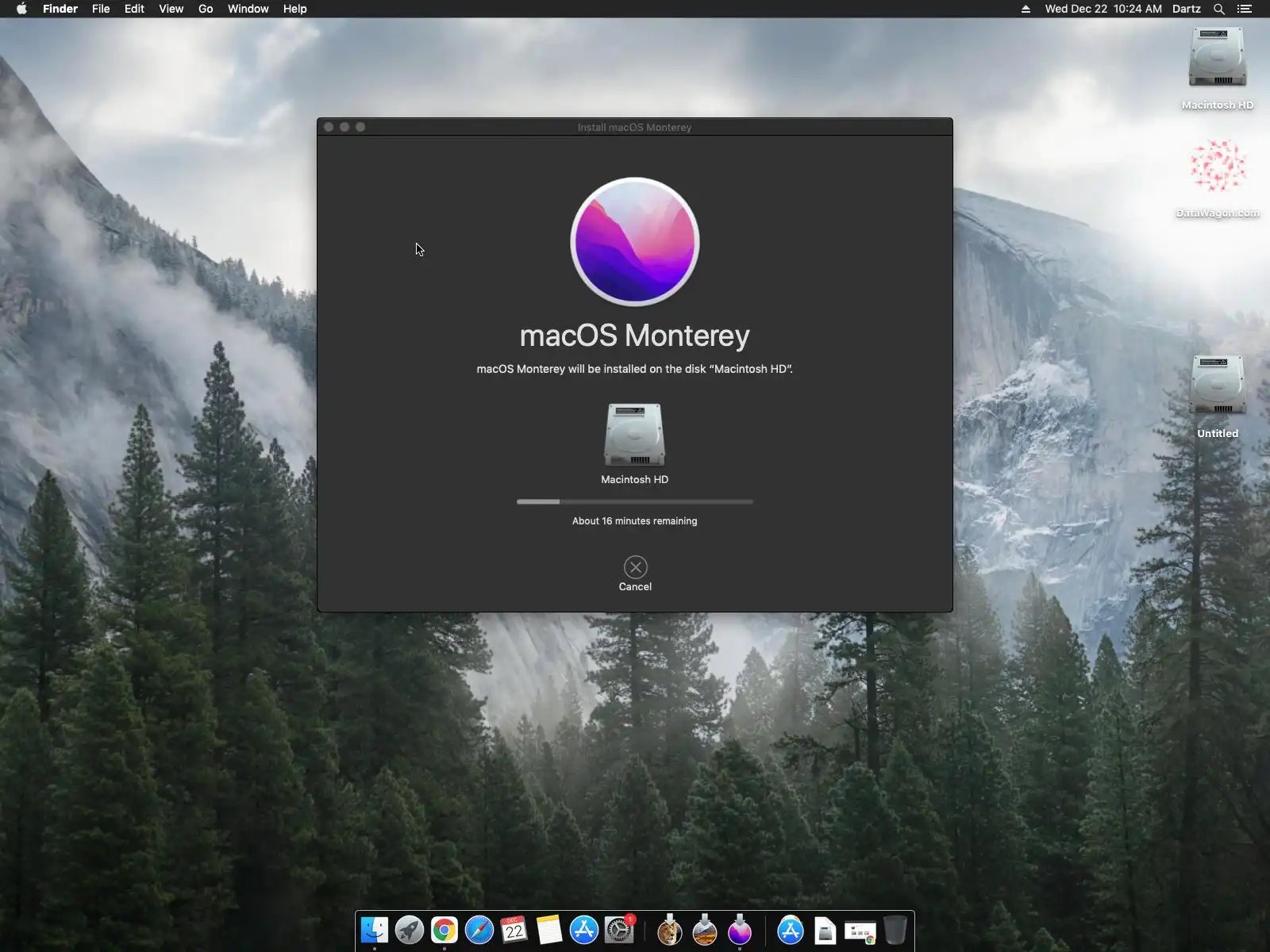1270x952 pixels.
Task: Click the date and time in menu bar
Action: pos(1103,9)
